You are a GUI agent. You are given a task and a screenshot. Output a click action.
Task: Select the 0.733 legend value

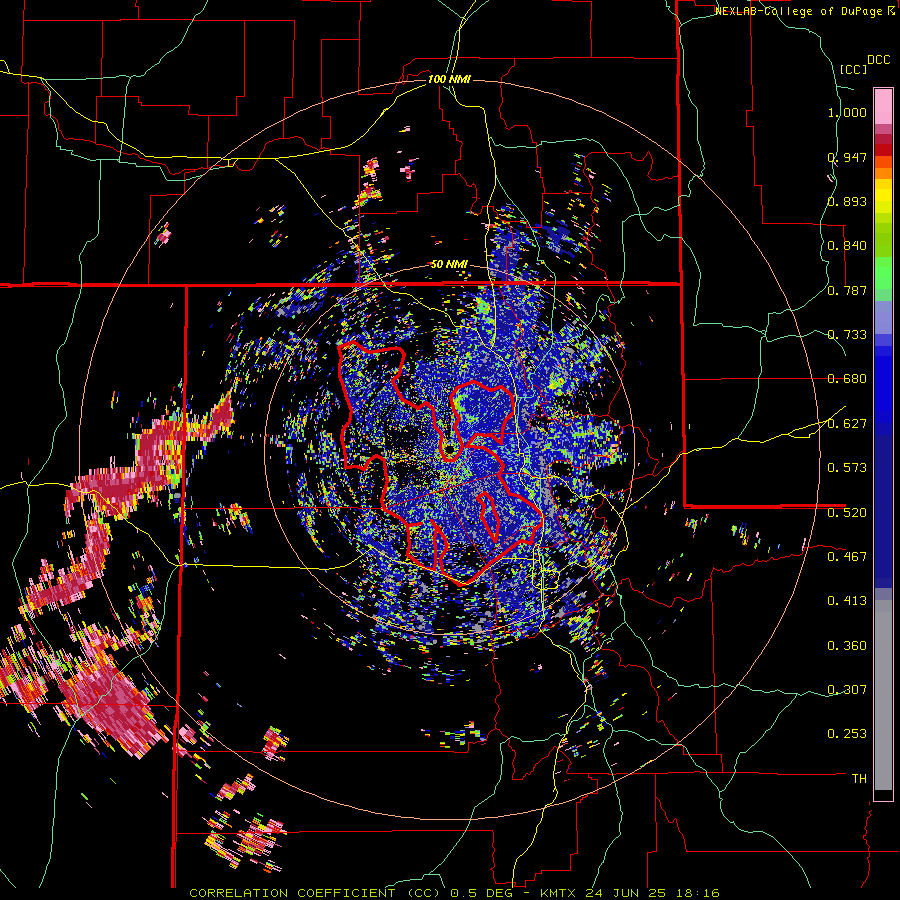pos(847,335)
